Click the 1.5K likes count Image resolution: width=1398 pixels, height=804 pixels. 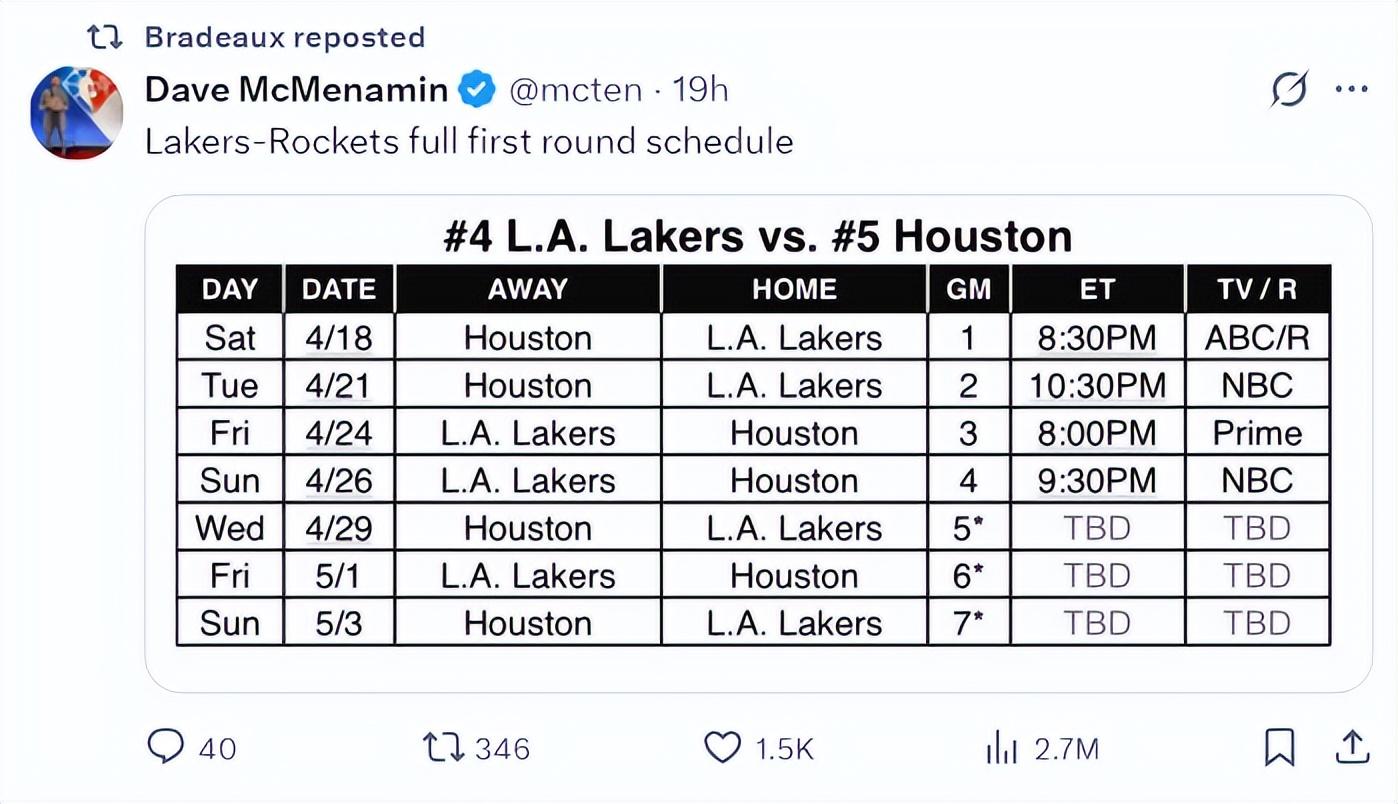(x=784, y=748)
